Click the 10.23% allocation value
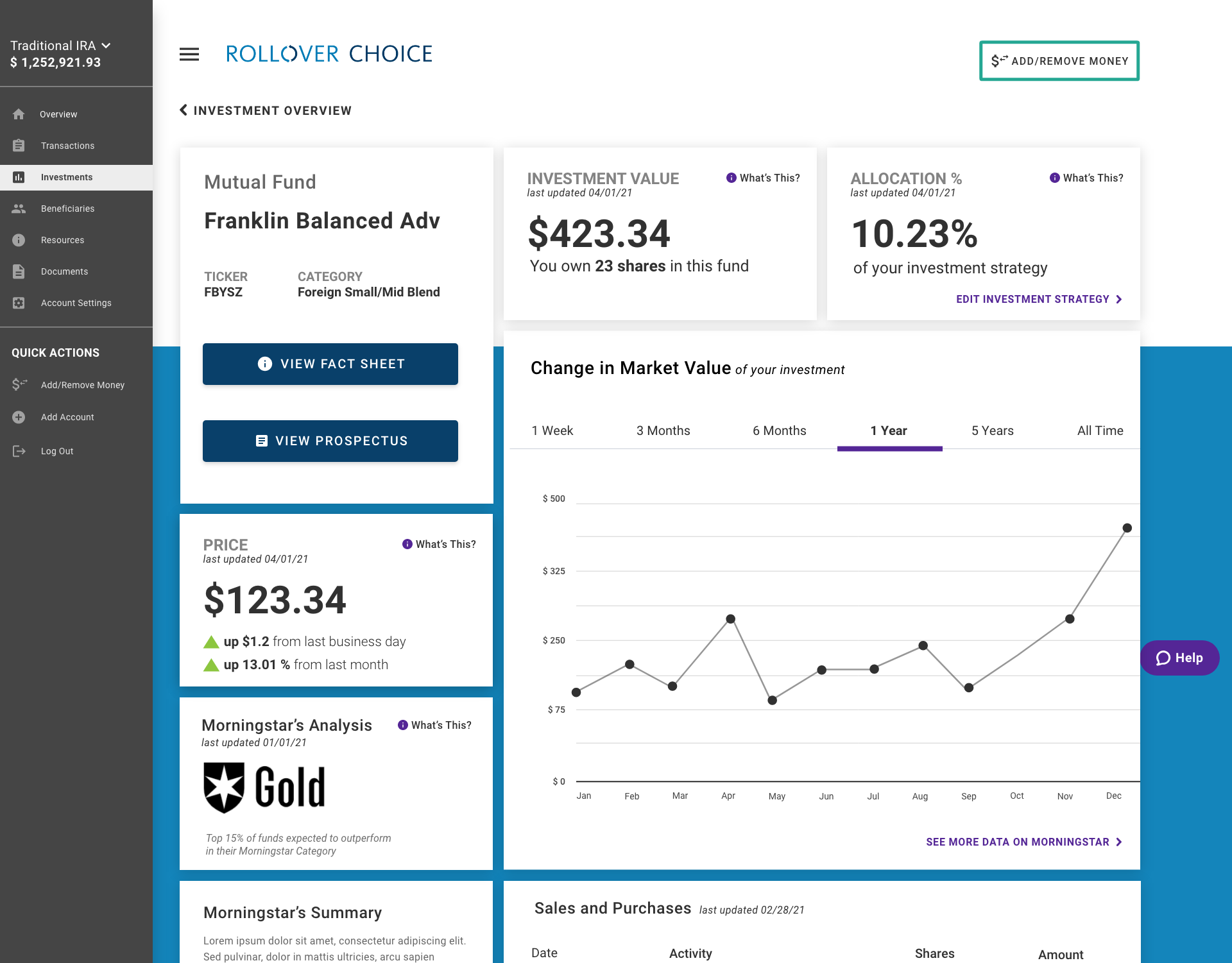 click(x=914, y=233)
